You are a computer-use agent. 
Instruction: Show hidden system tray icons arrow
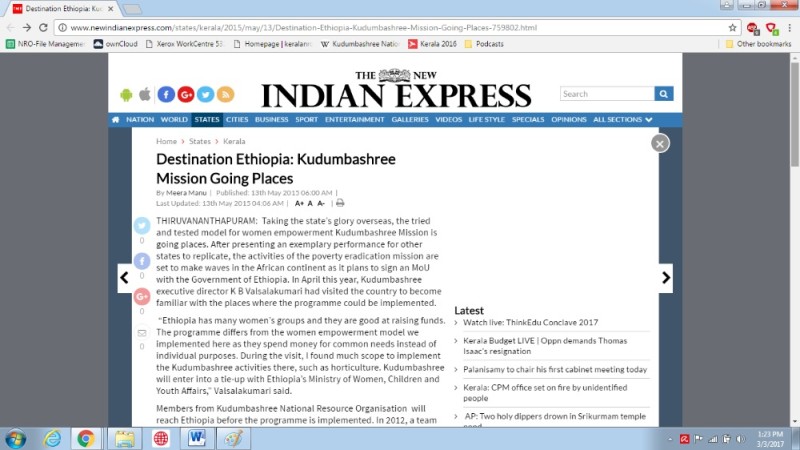pyautogui.click(x=669, y=439)
